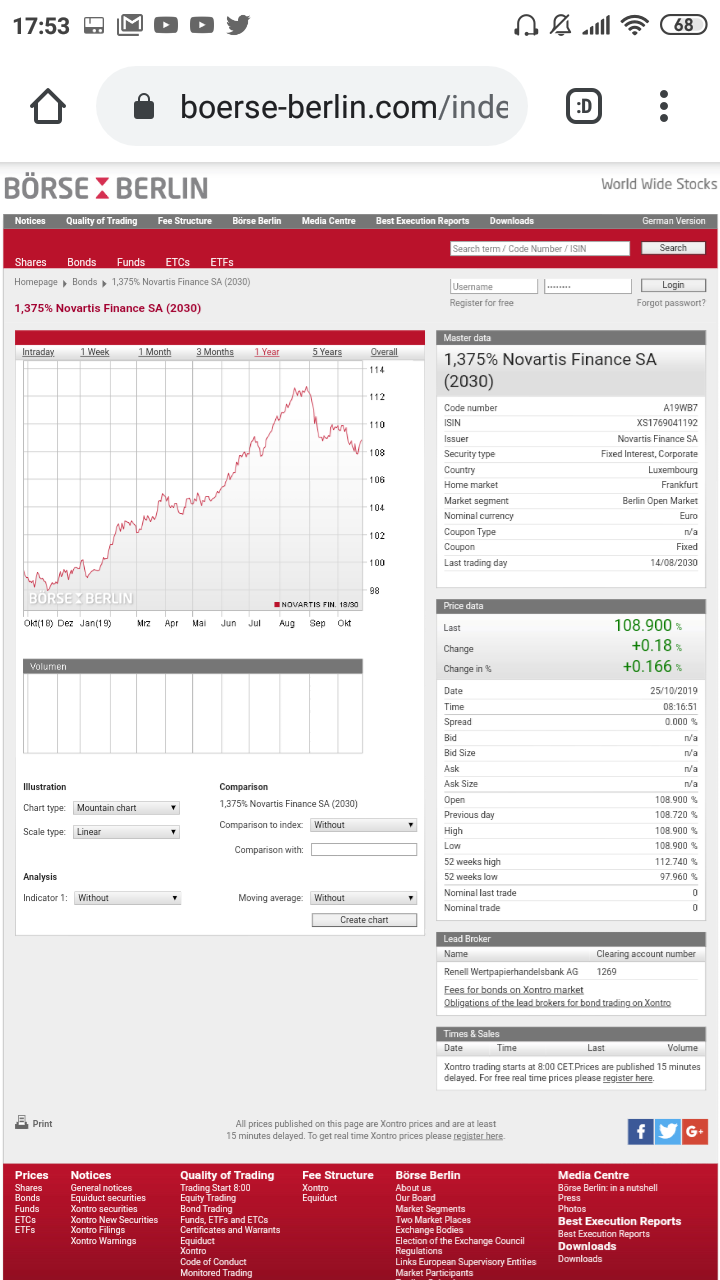
Task: Focus the search term input field
Action: pyautogui.click(x=540, y=248)
